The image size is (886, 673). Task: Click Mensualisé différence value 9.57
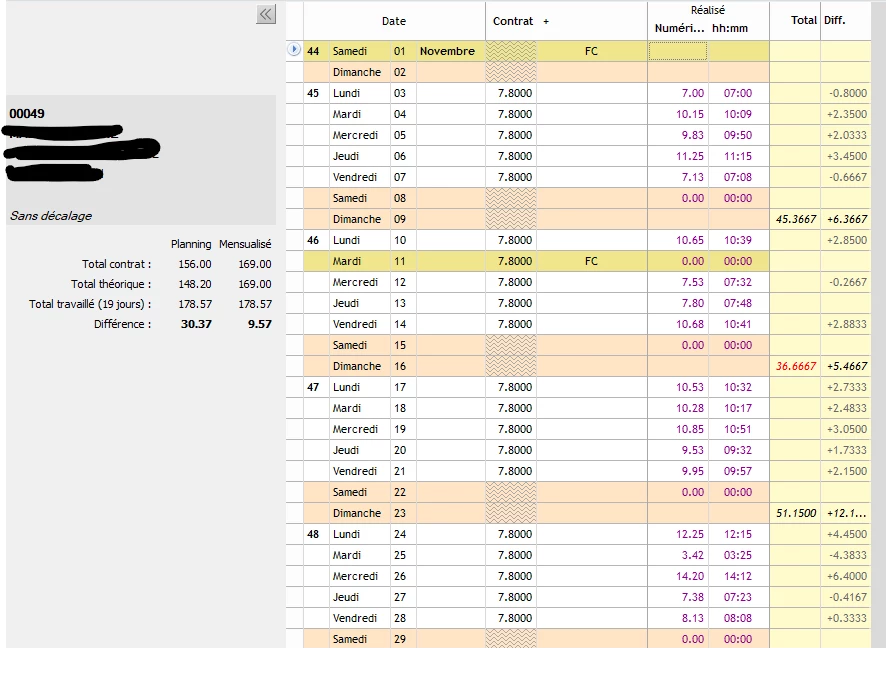[x=259, y=324]
